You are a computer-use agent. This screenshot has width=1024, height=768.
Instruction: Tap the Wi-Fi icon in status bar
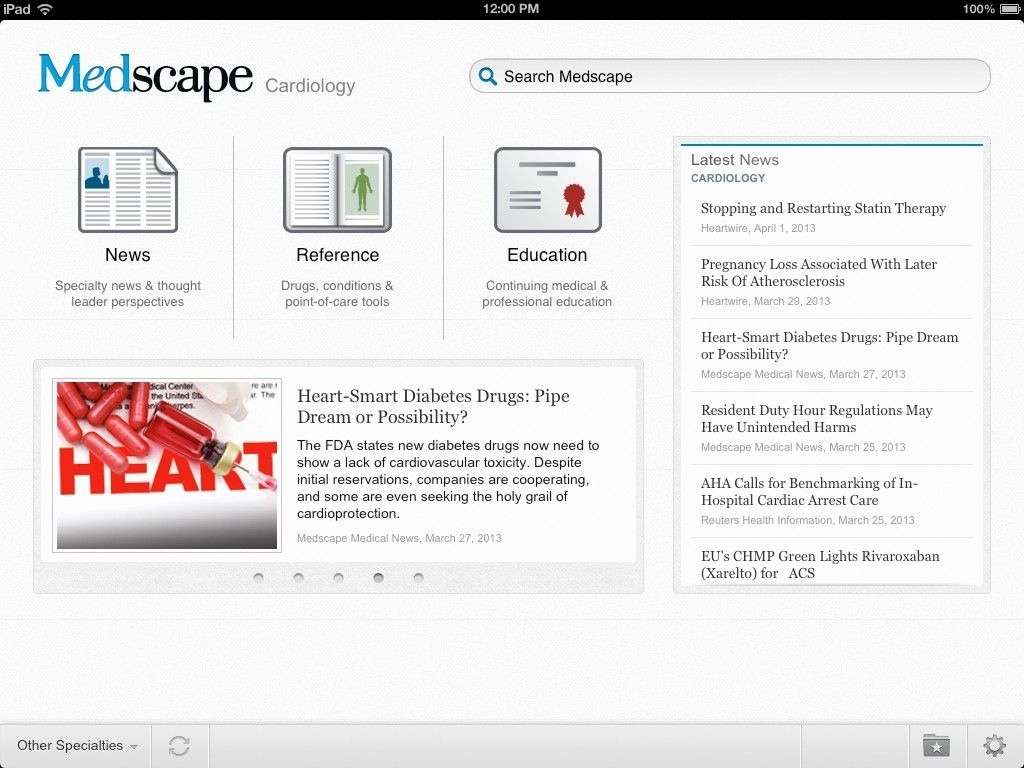click(45, 9)
